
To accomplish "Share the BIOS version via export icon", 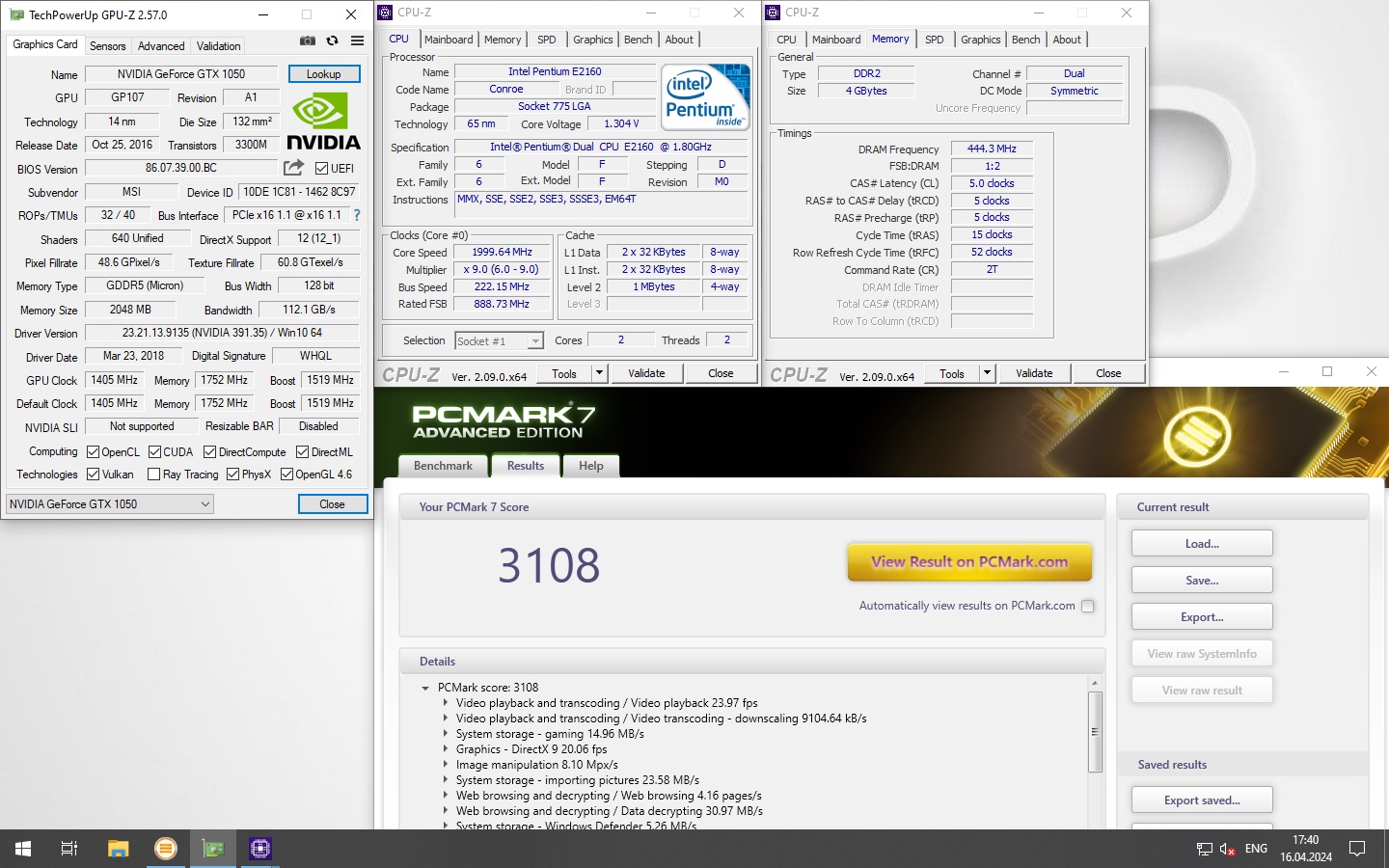I will 293,168.
